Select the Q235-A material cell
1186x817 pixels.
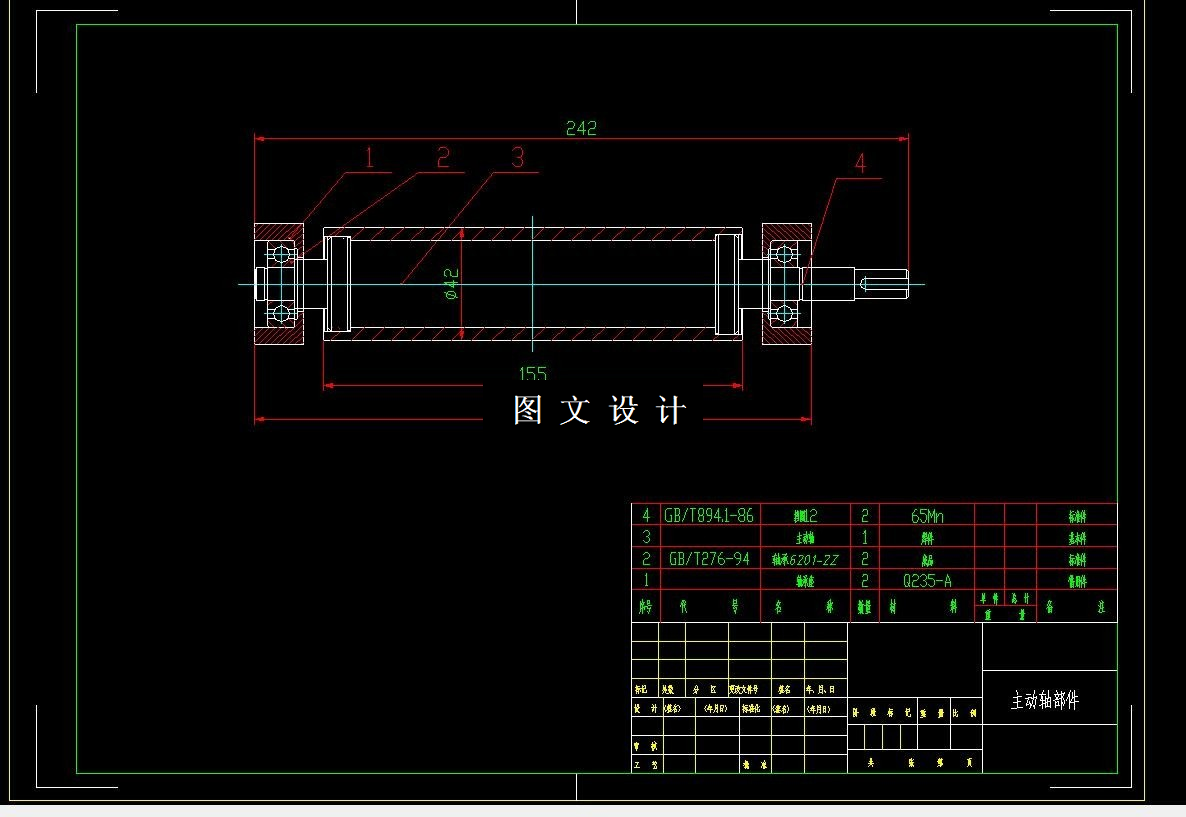pos(927,581)
